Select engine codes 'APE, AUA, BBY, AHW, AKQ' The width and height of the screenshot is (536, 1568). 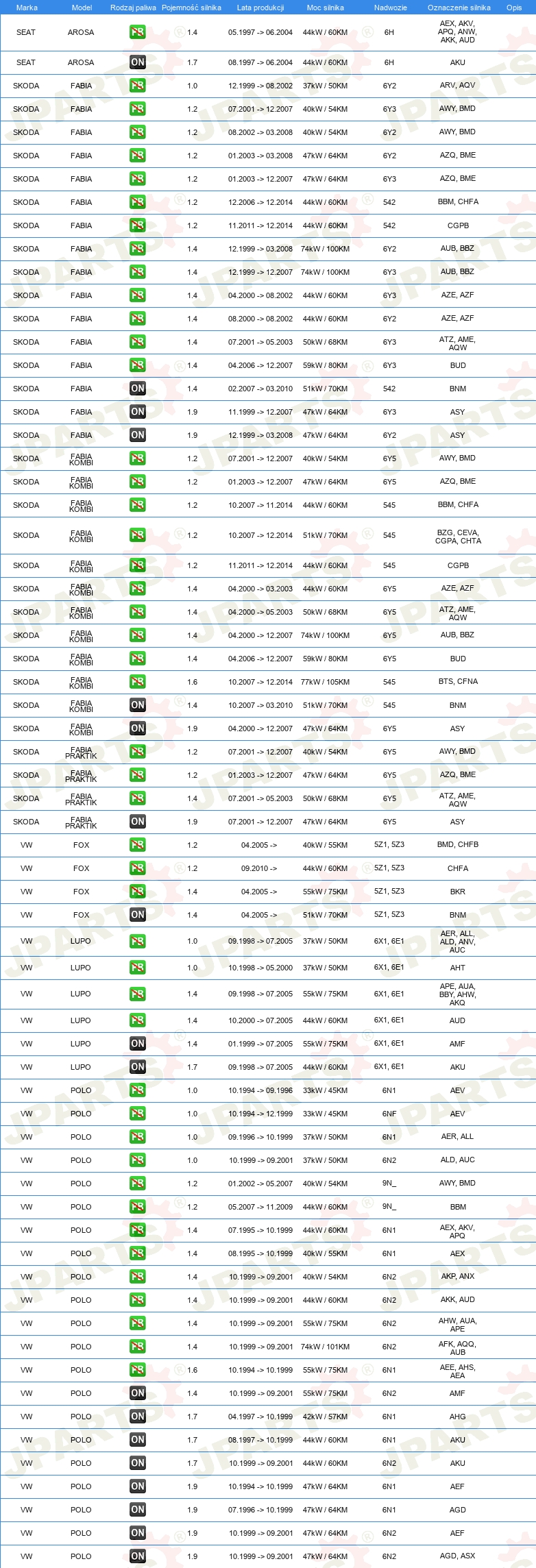click(x=457, y=994)
